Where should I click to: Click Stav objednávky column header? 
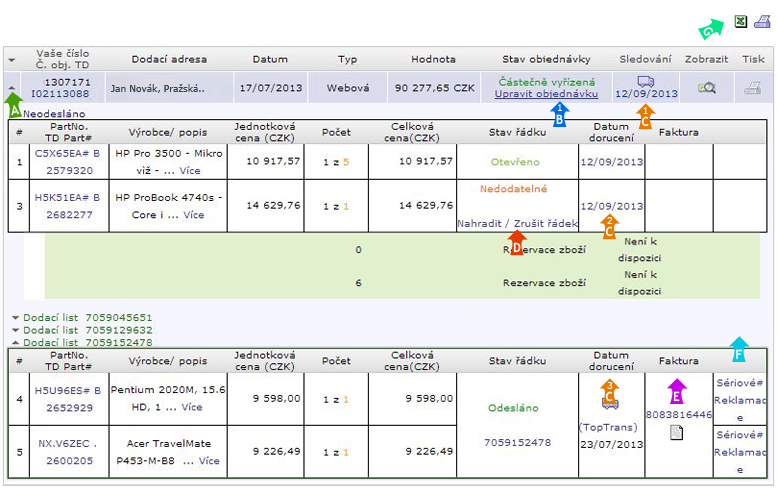(546, 59)
